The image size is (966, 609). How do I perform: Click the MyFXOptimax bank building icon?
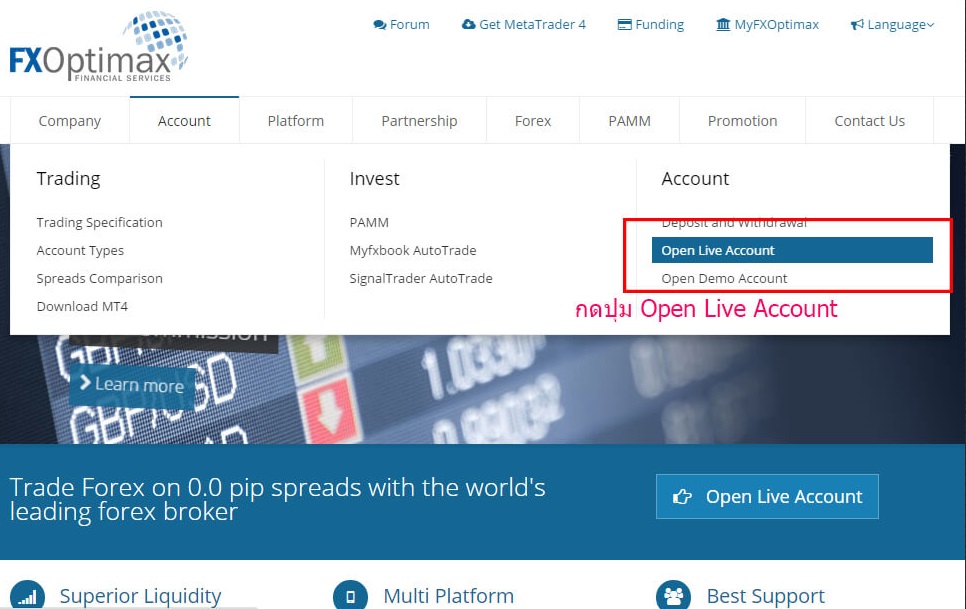coord(723,25)
